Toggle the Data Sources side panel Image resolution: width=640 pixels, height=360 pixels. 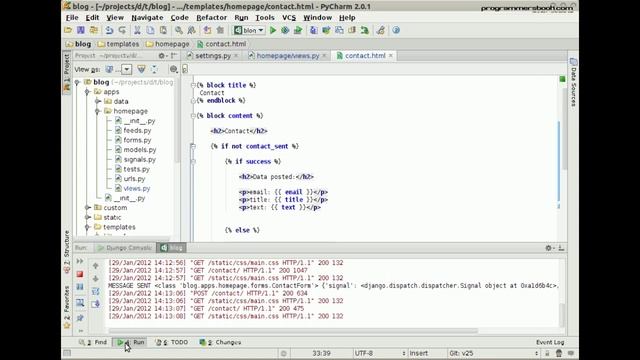click(573, 82)
